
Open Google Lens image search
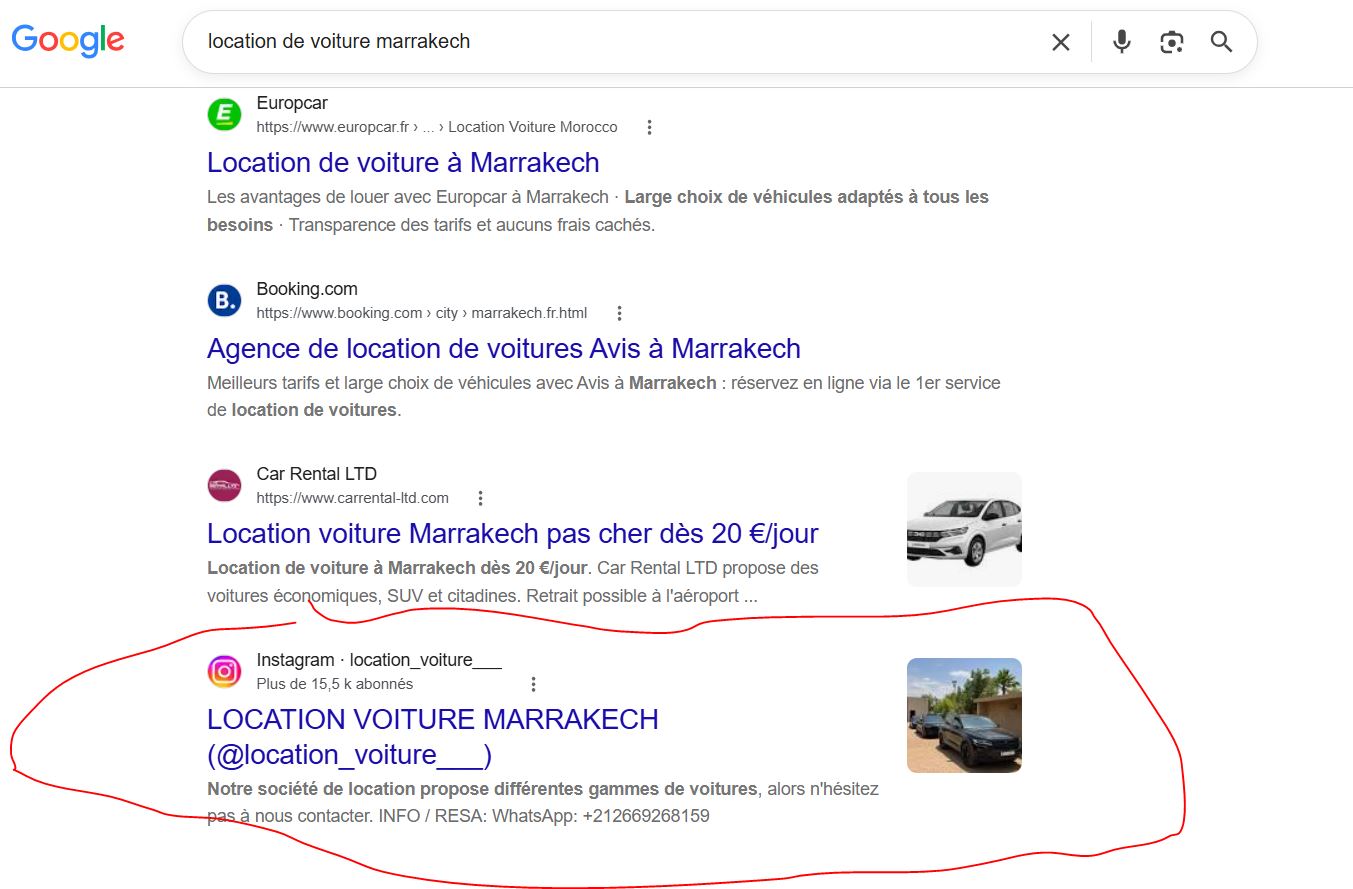click(1171, 42)
